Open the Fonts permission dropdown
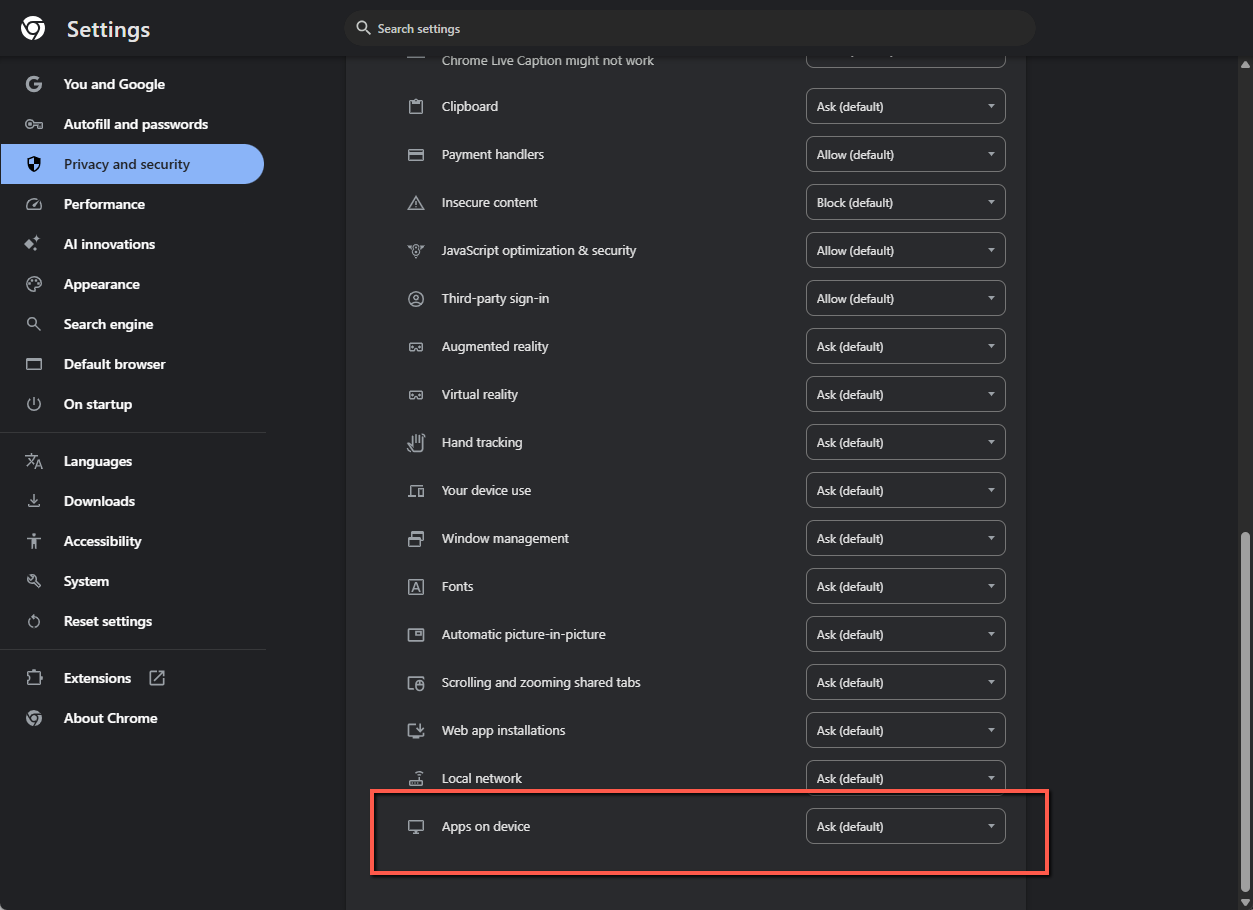The height and width of the screenshot is (910, 1253). pyautogui.click(x=905, y=586)
